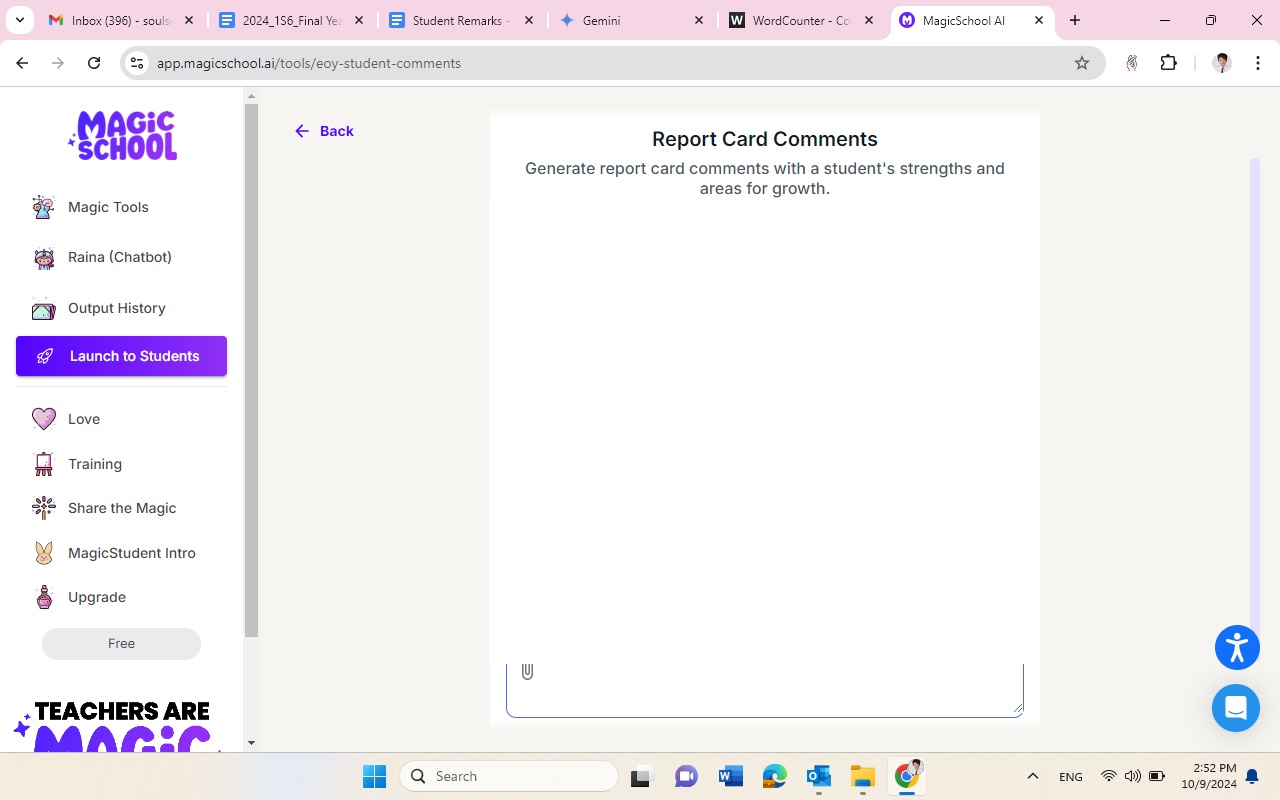This screenshot has width=1280, height=800.
Task: Click the paperclip attachment icon
Action: pyautogui.click(x=527, y=672)
